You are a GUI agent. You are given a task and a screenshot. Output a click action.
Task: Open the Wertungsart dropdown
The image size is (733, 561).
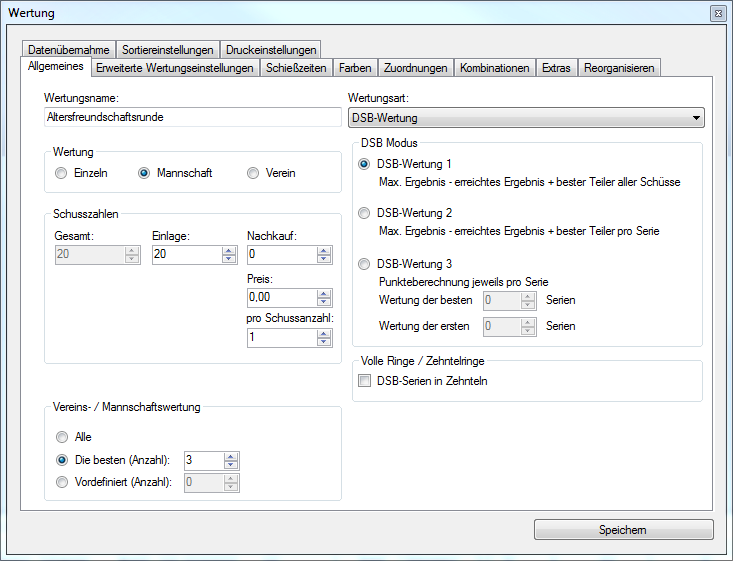tap(695, 118)
